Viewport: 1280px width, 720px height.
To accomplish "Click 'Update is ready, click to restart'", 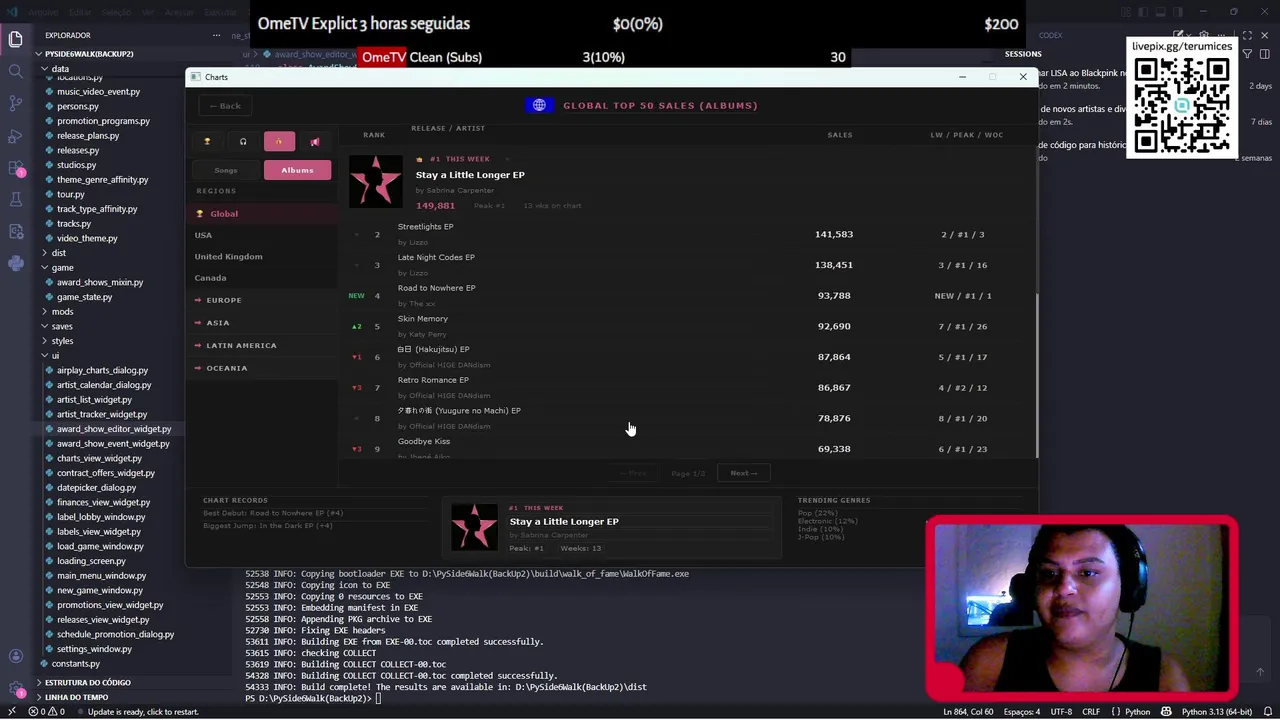I will point(136,712).
